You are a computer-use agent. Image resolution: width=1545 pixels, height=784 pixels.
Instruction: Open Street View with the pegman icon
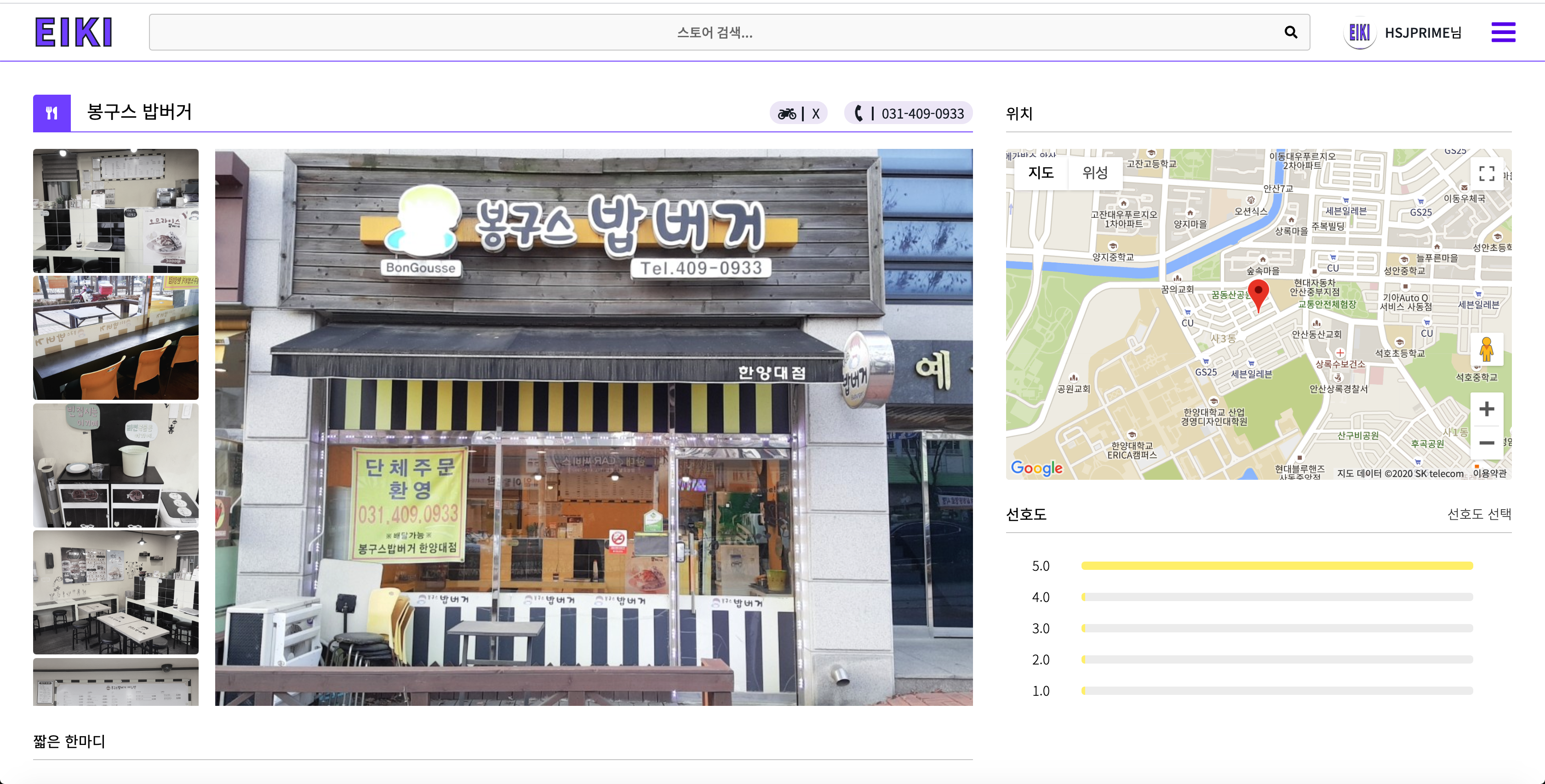pyautogui.click(x=1486, y=349)
